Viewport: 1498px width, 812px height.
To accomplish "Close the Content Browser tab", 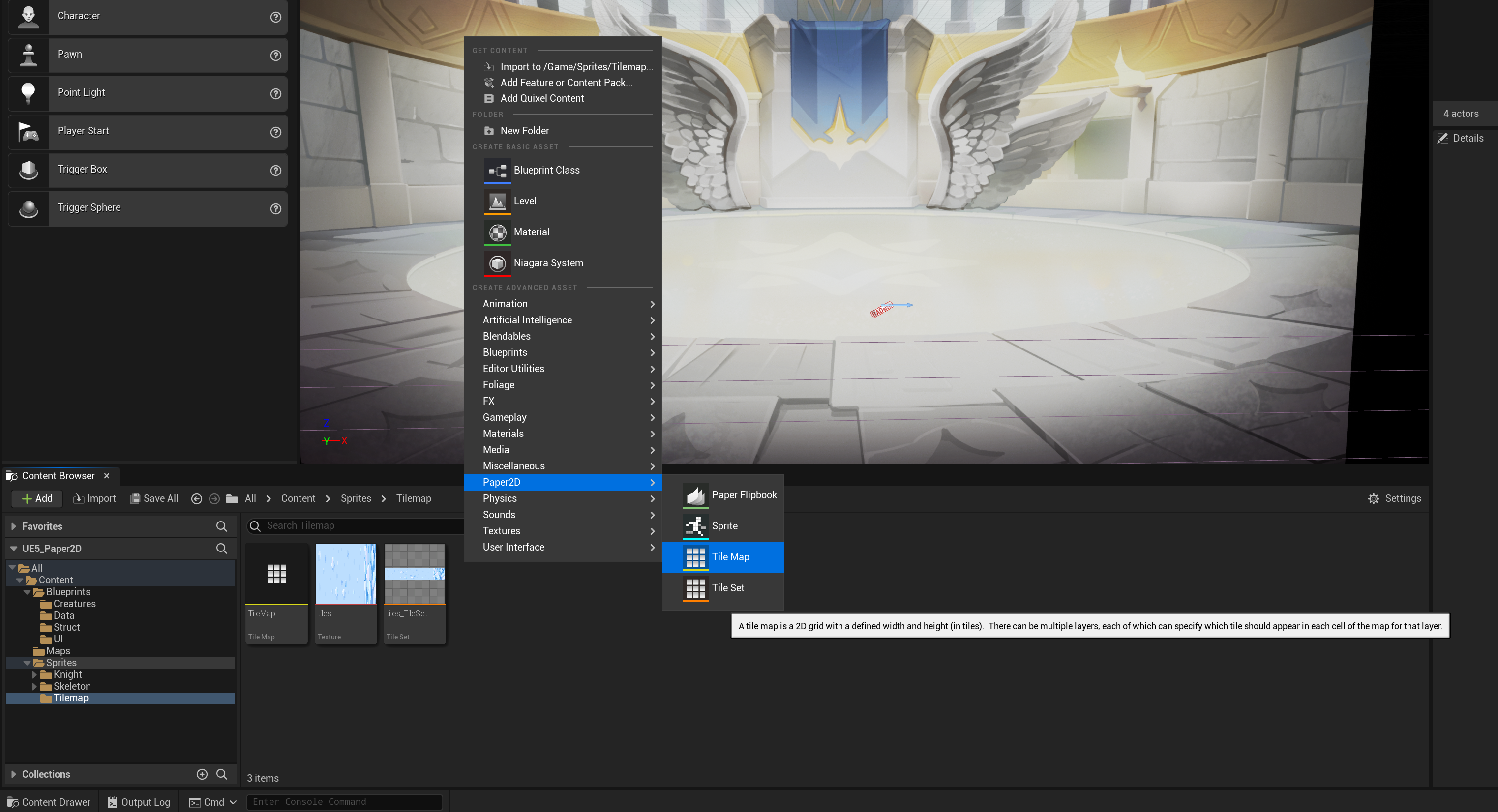I will click(106, 476).
